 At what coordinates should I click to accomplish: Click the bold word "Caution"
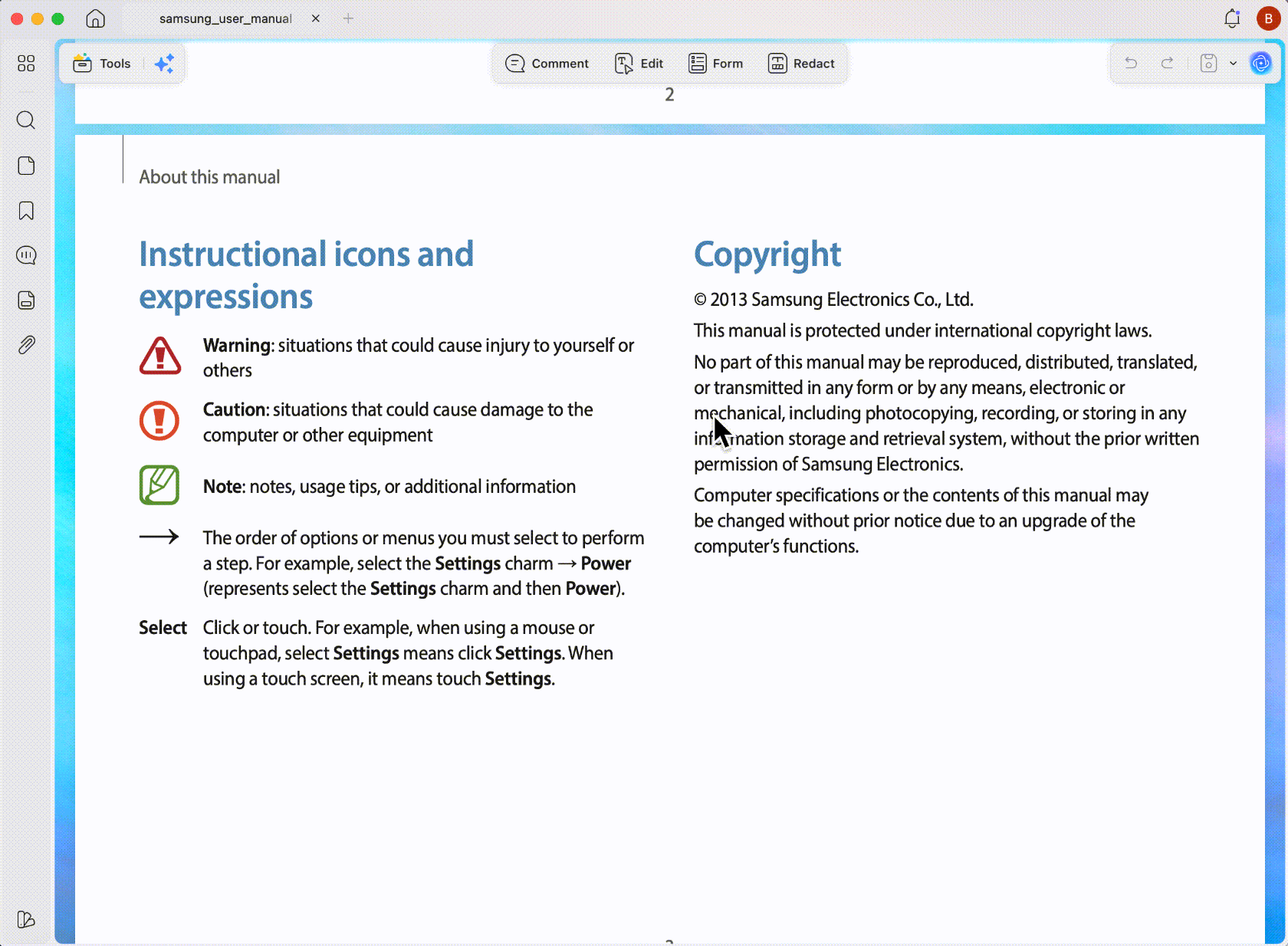coord(235,410)
